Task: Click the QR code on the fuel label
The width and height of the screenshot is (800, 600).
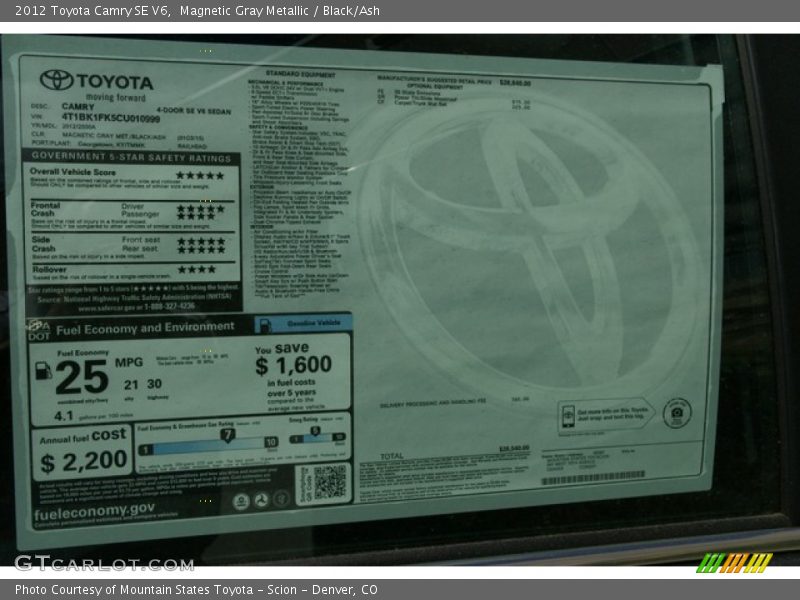Action: pos(330,482)
